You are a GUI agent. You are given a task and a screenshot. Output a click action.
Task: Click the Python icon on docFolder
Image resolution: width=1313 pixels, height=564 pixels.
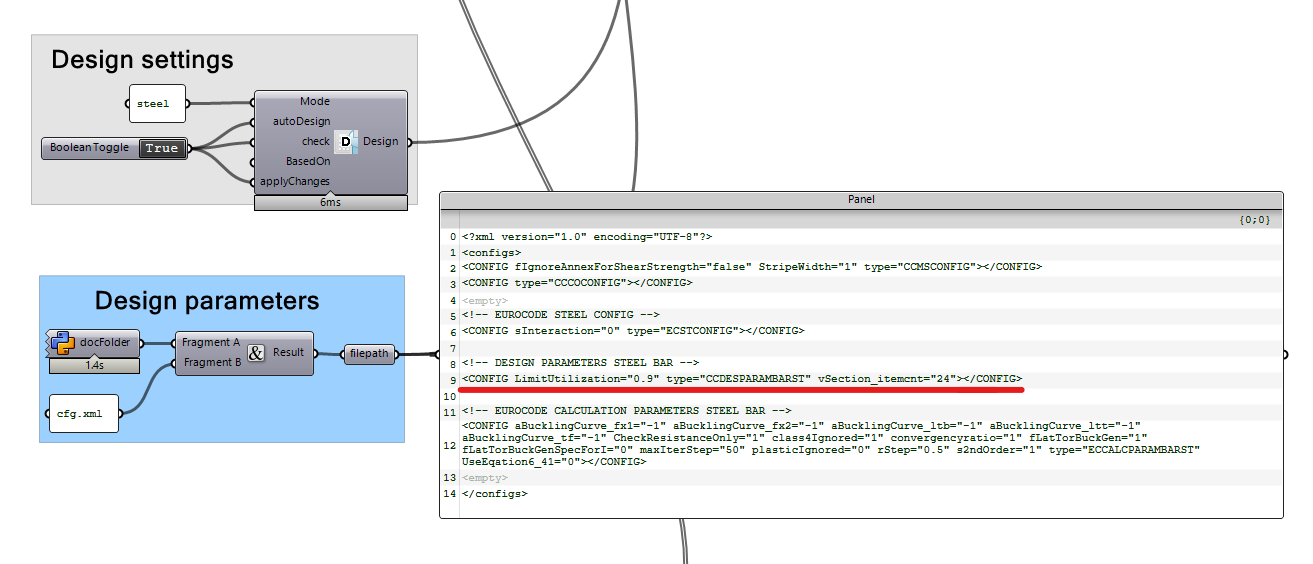point(58,343)
